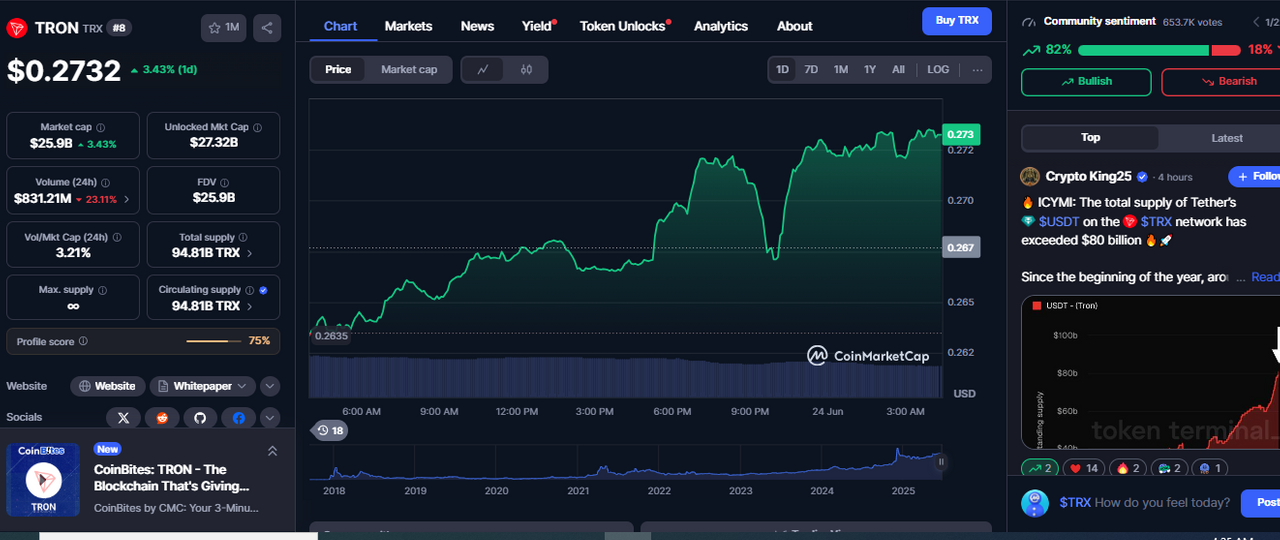Click Max. supply info icon
The image size is (1280, 540).
click(x=103, y=290)
